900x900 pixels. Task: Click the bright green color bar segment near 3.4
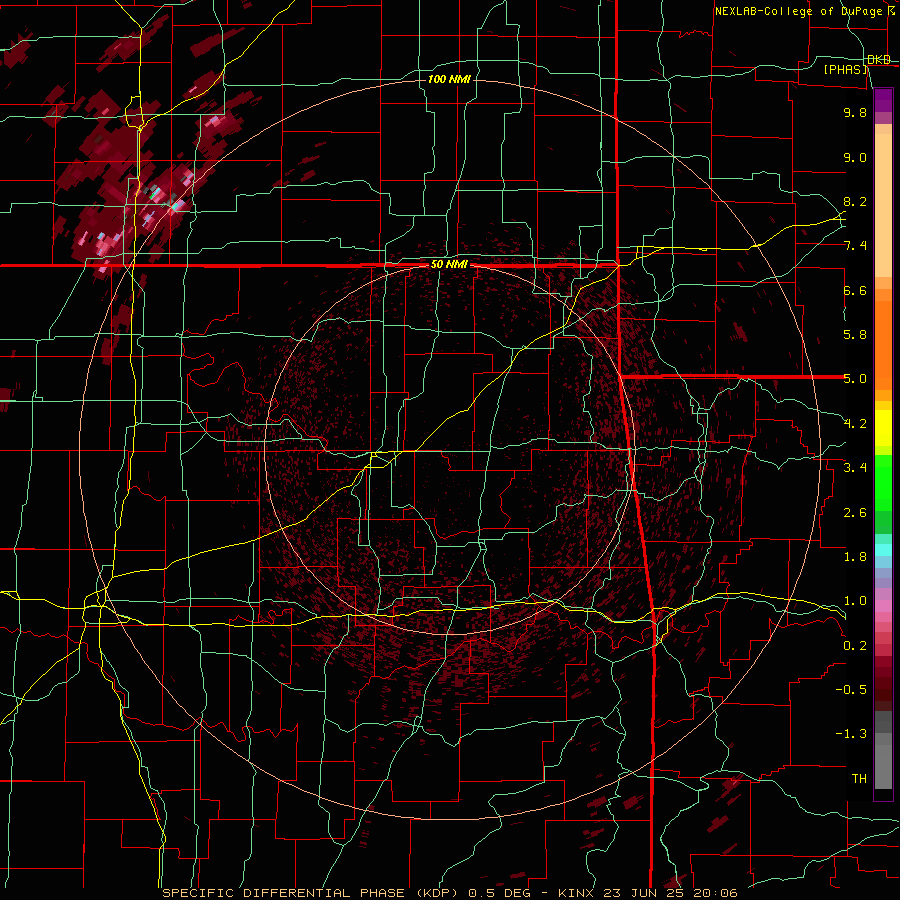coord(883,483)
